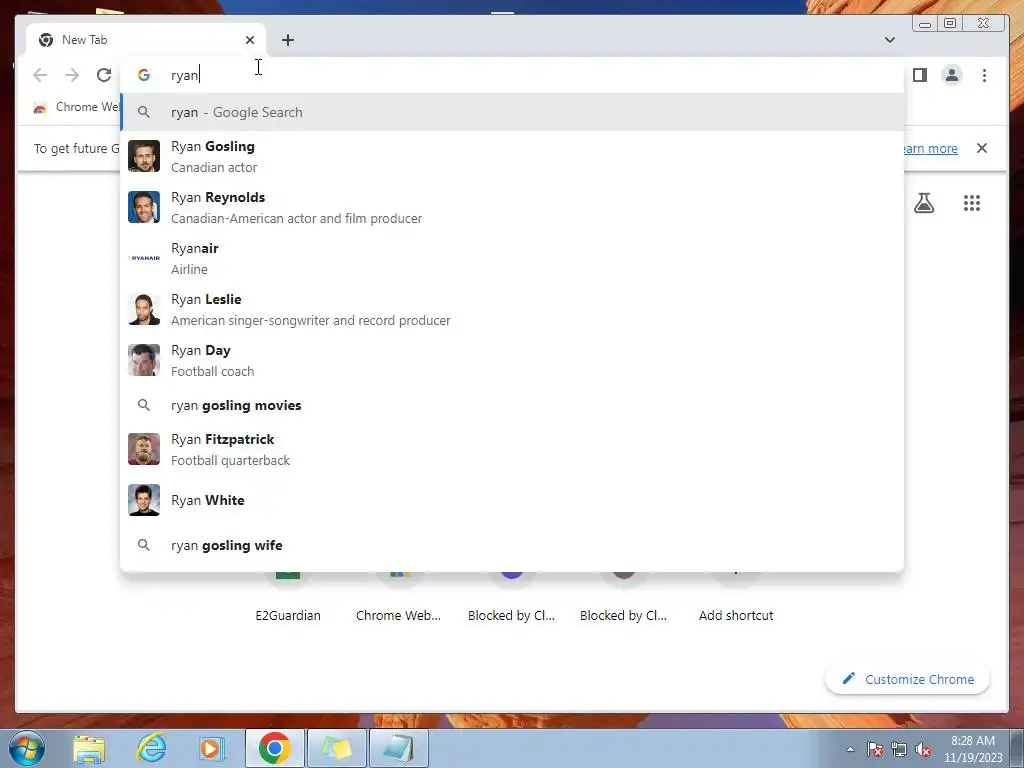Choose 'ryan gosling movies' suggestion
1024x768 pixels.
point(512,405)
